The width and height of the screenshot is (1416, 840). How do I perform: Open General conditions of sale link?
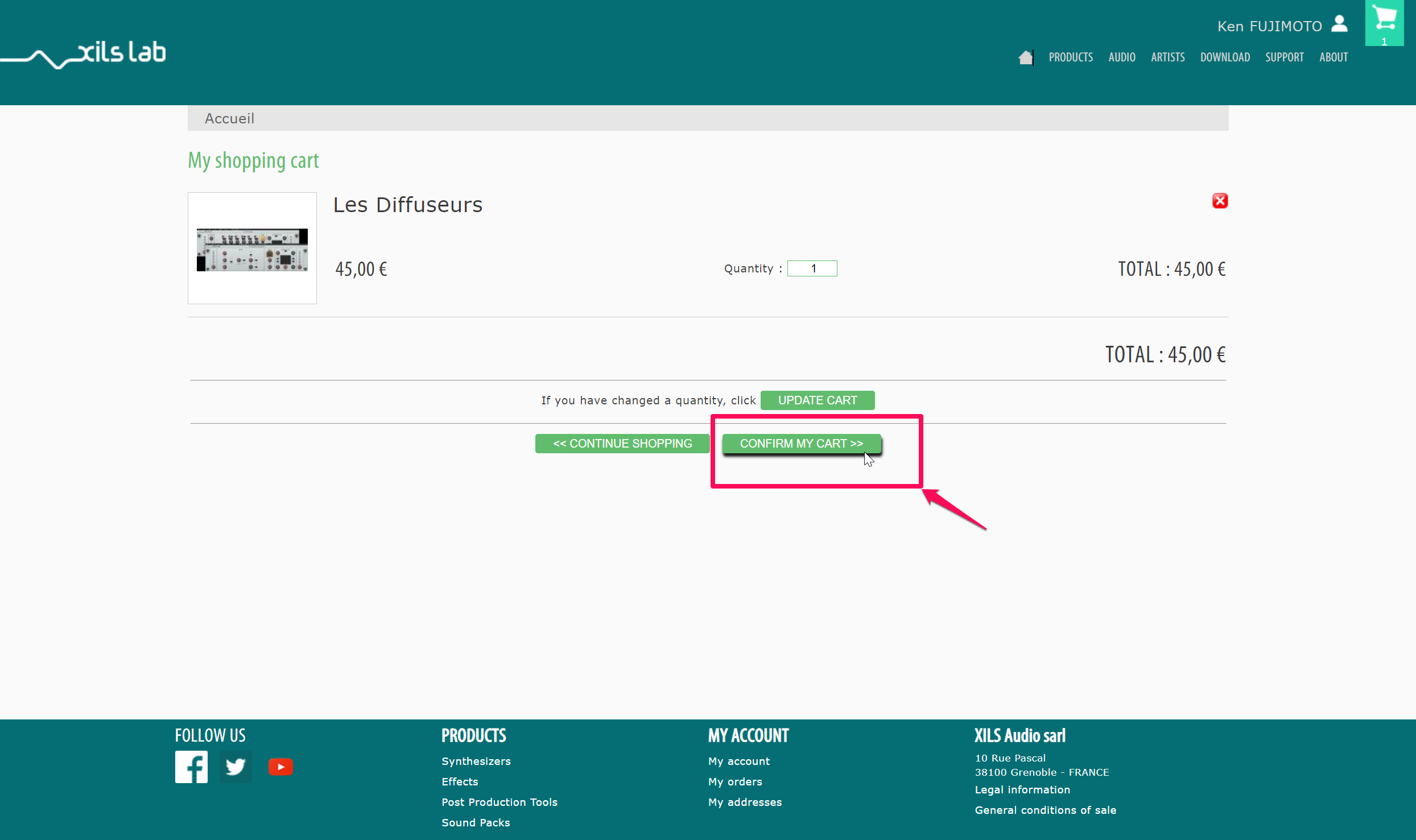(x=1046, y=810)
